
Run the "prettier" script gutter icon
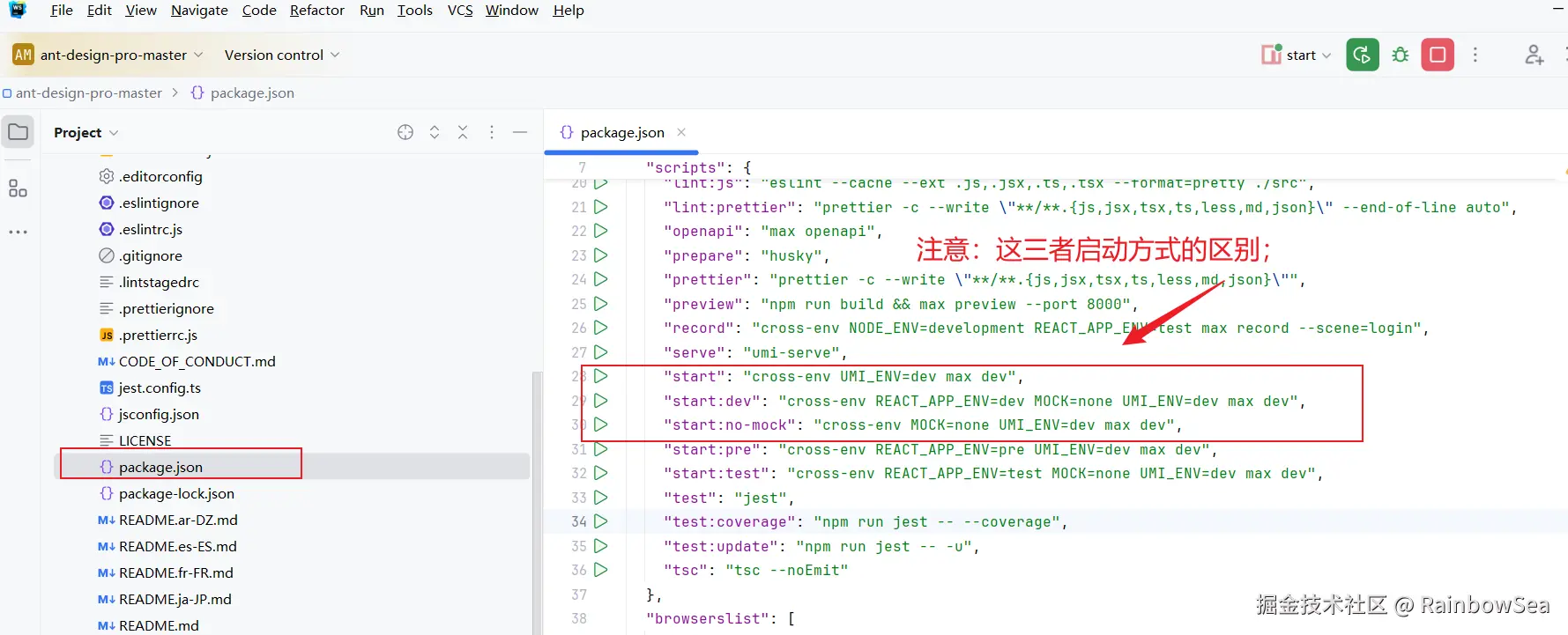click(601, 279)
